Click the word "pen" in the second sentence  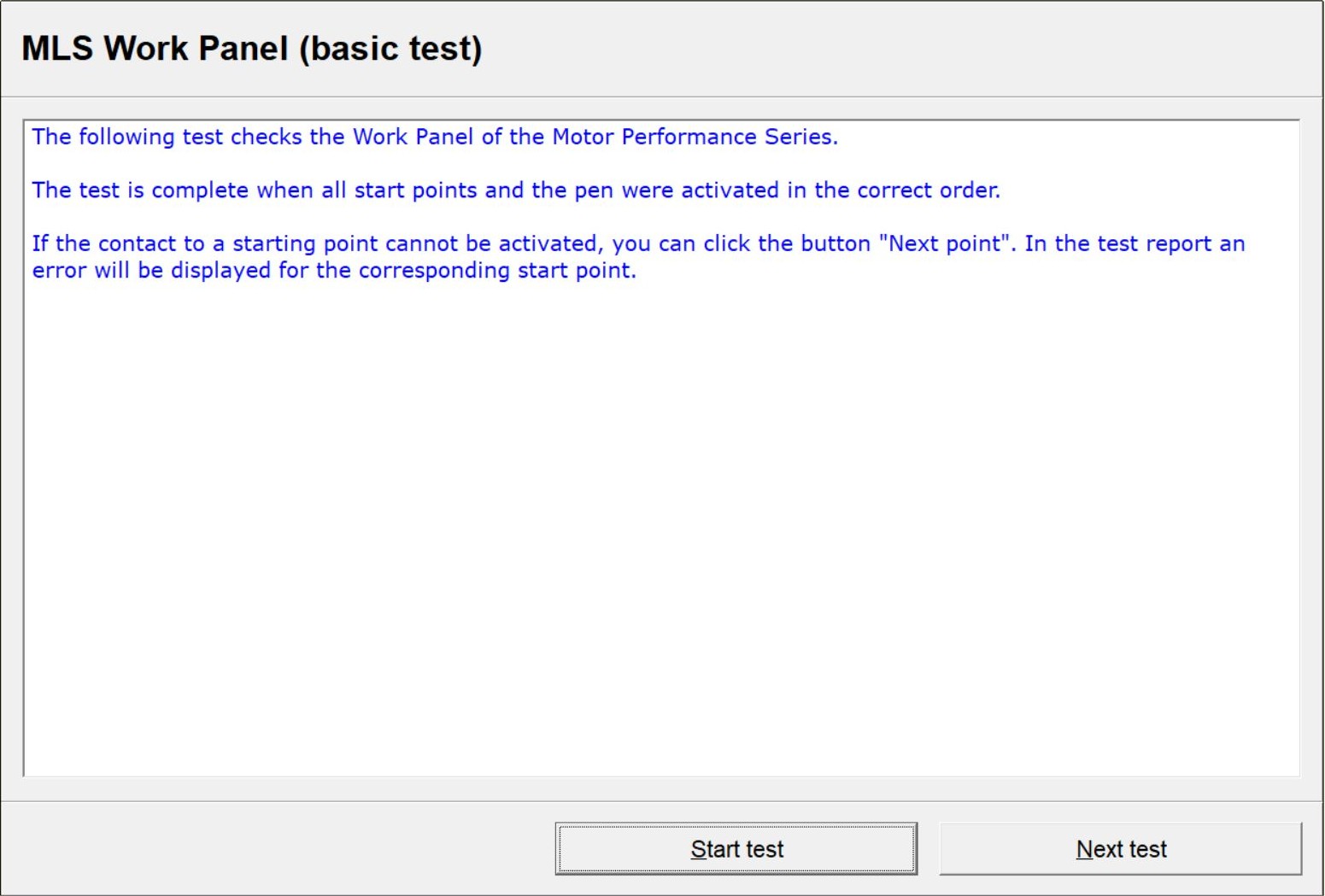[x=593, y=190]
